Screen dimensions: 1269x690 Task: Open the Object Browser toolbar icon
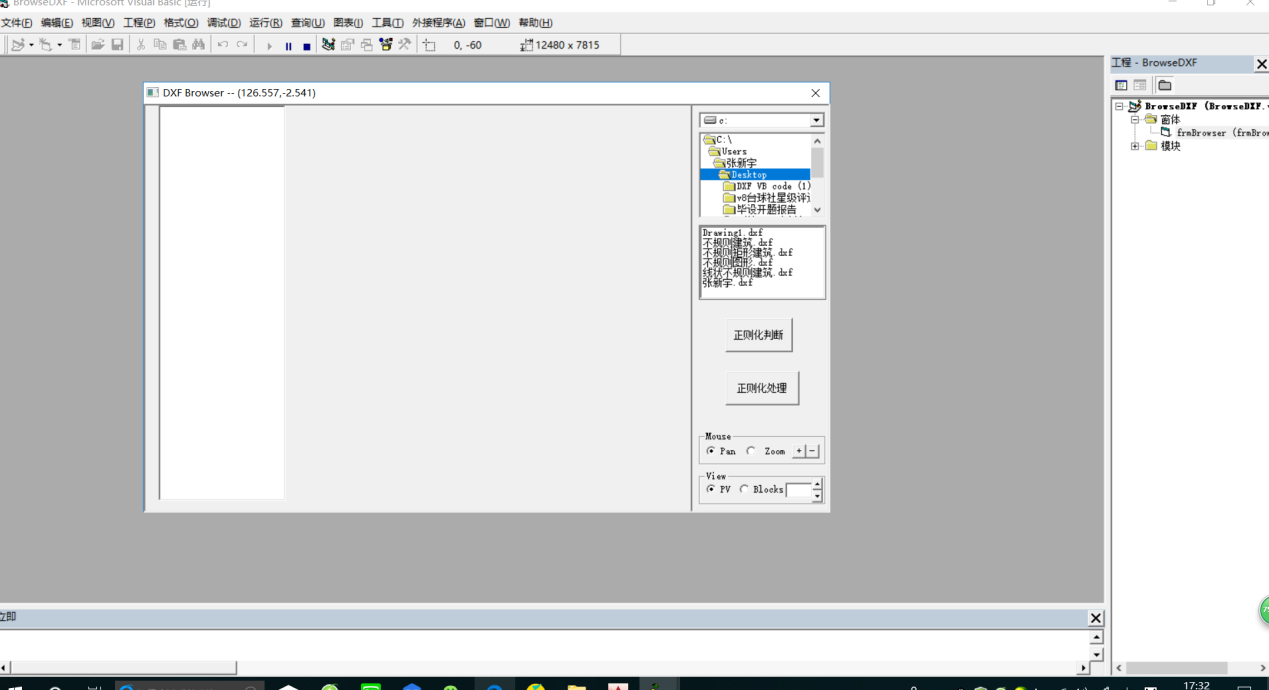pos(385,45)
